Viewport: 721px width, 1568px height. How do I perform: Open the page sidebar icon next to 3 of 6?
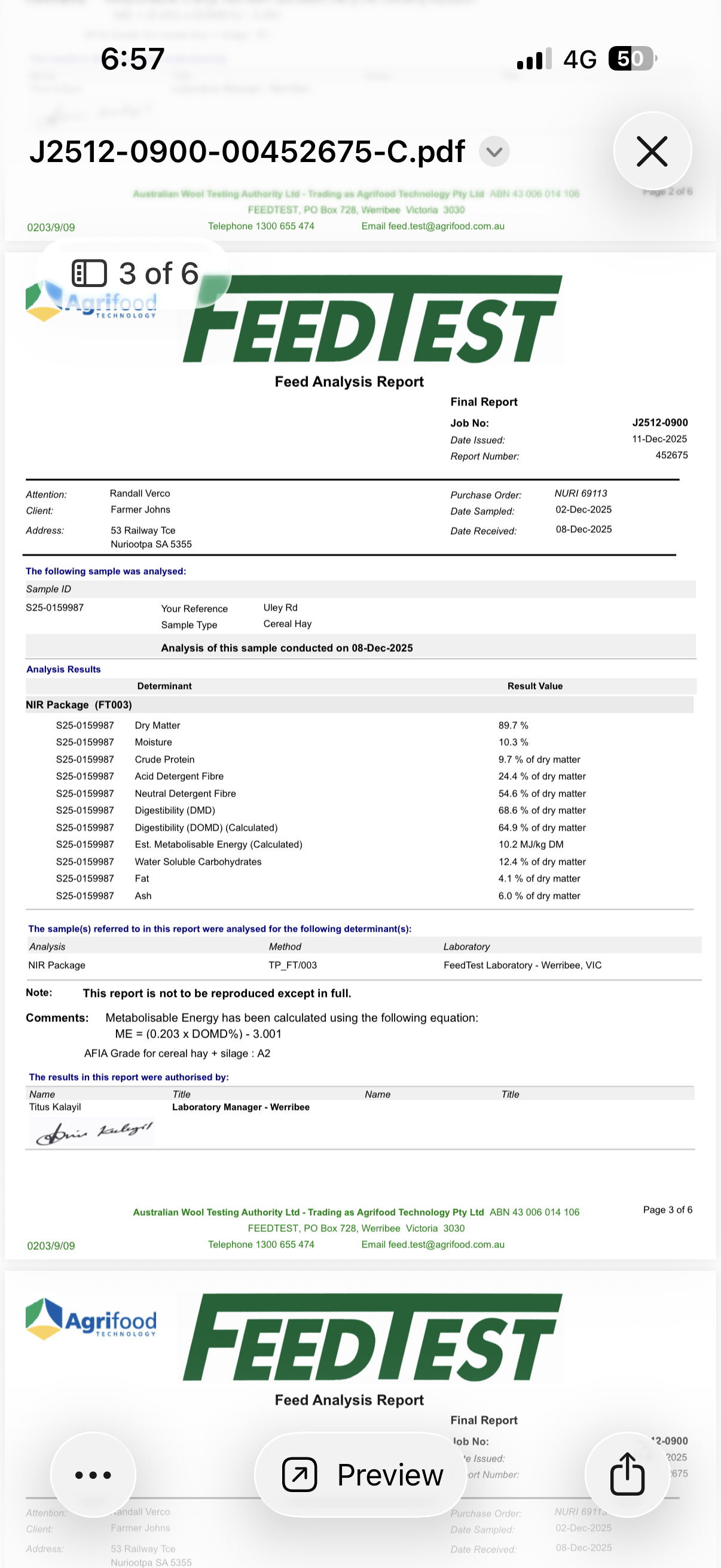click(x=90, y=273)
